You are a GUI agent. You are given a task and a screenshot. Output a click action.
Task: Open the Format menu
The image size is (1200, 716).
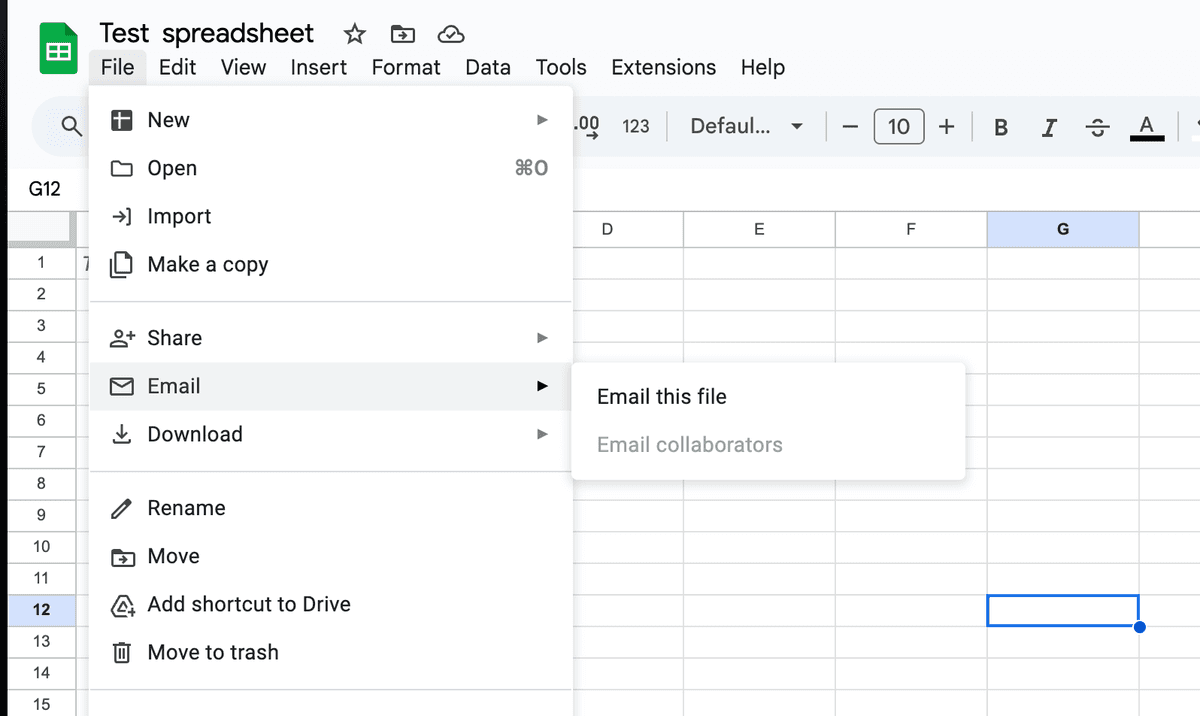point(406,67)
